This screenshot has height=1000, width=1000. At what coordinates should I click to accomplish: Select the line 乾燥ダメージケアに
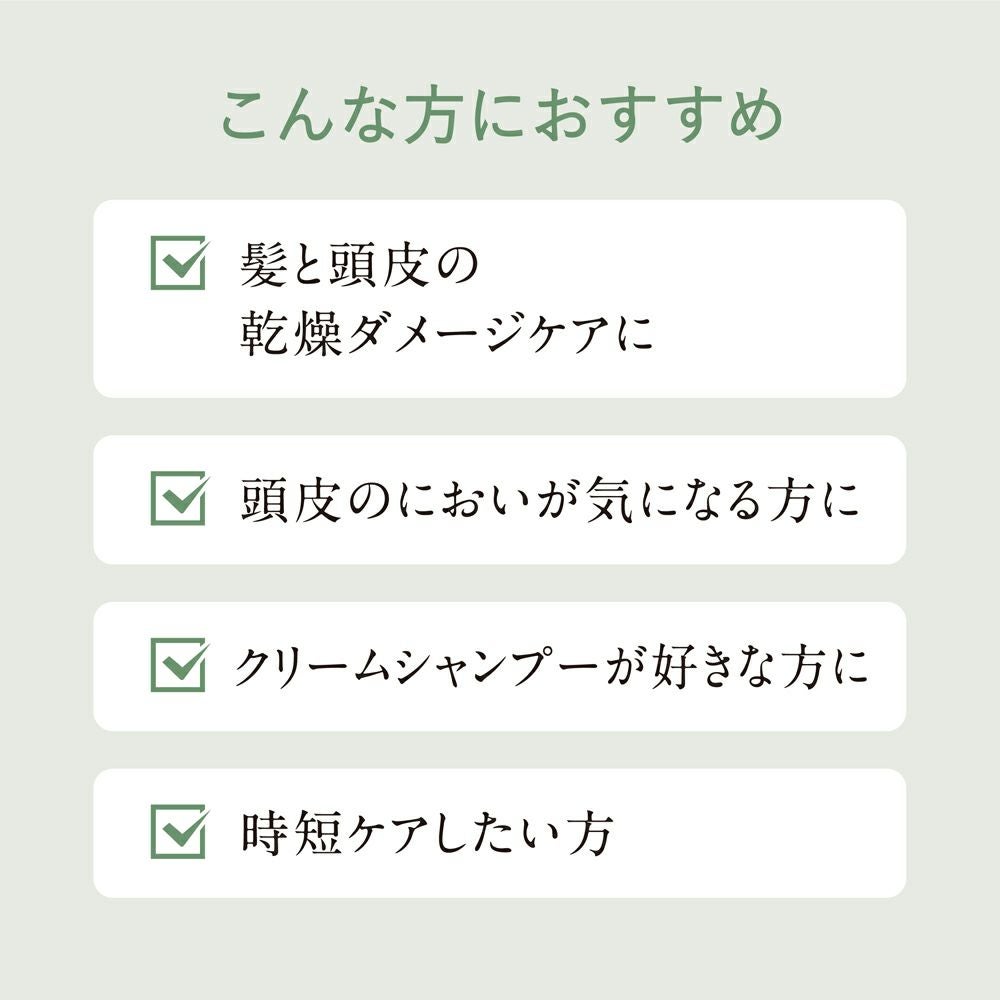[447, 335]
